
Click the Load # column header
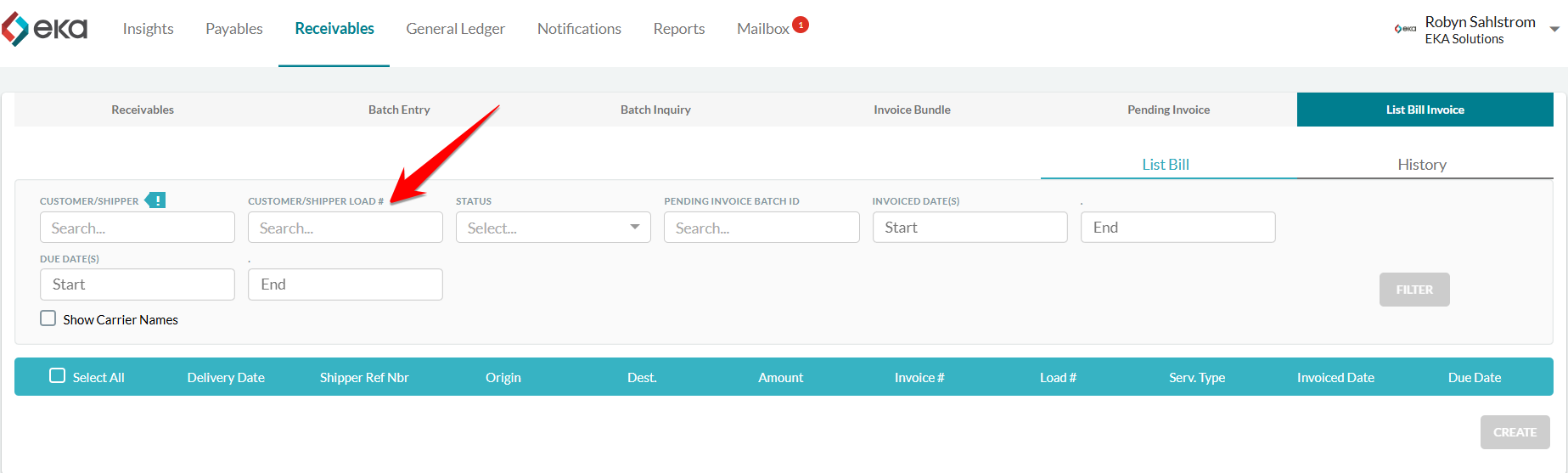click(x=1058, y=377)
